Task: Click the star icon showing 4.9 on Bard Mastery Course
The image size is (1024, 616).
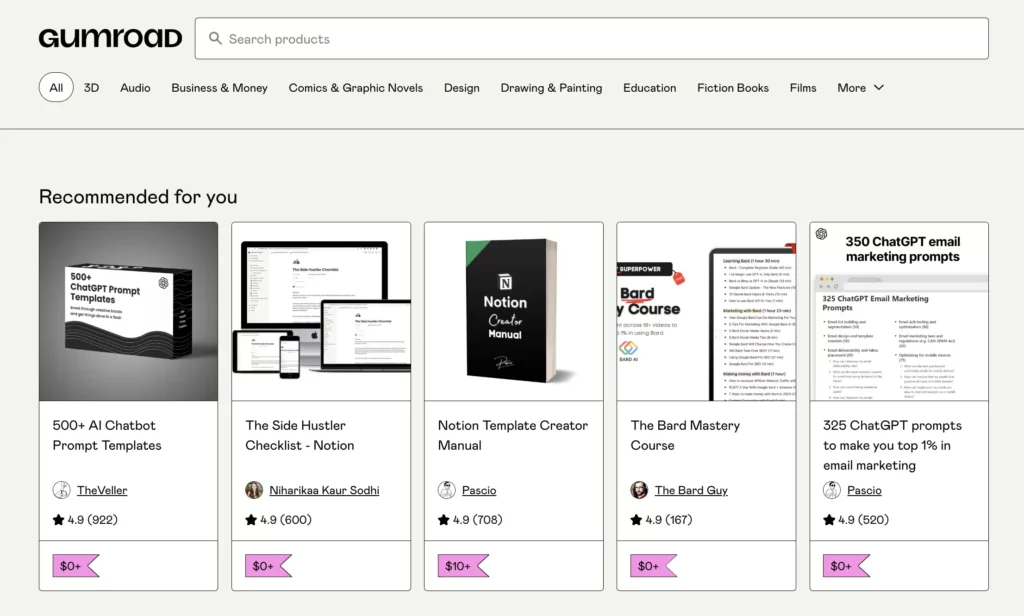Action: [636, 519]
